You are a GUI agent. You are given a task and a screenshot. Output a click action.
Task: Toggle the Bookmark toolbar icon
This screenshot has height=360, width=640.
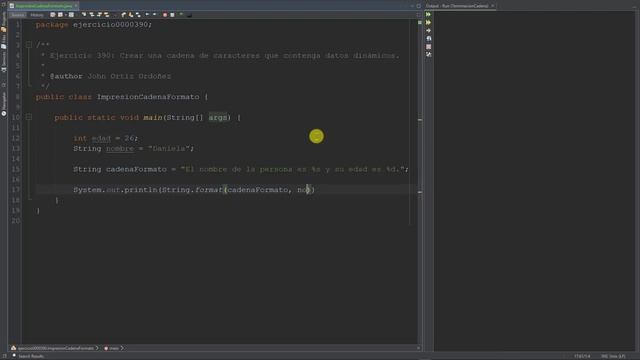click(x=138, y=15)
